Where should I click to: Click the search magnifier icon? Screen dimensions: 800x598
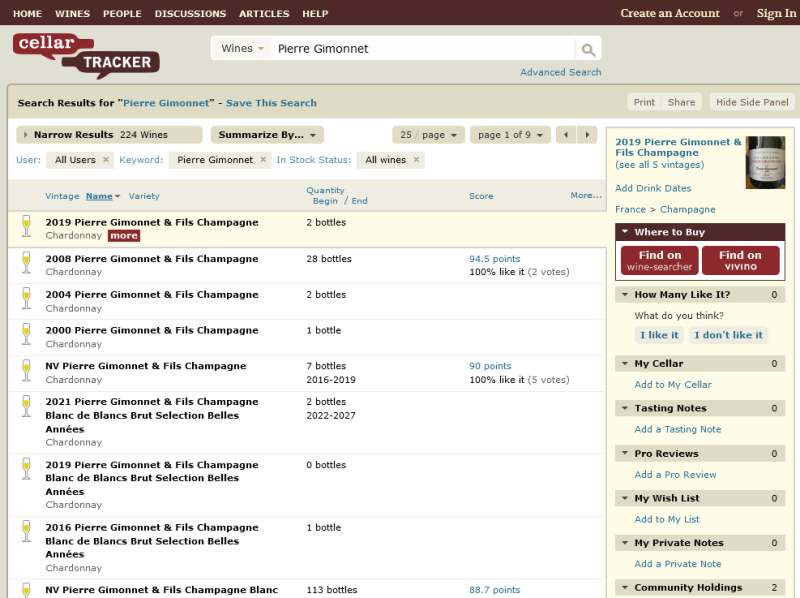click(588, 49)
